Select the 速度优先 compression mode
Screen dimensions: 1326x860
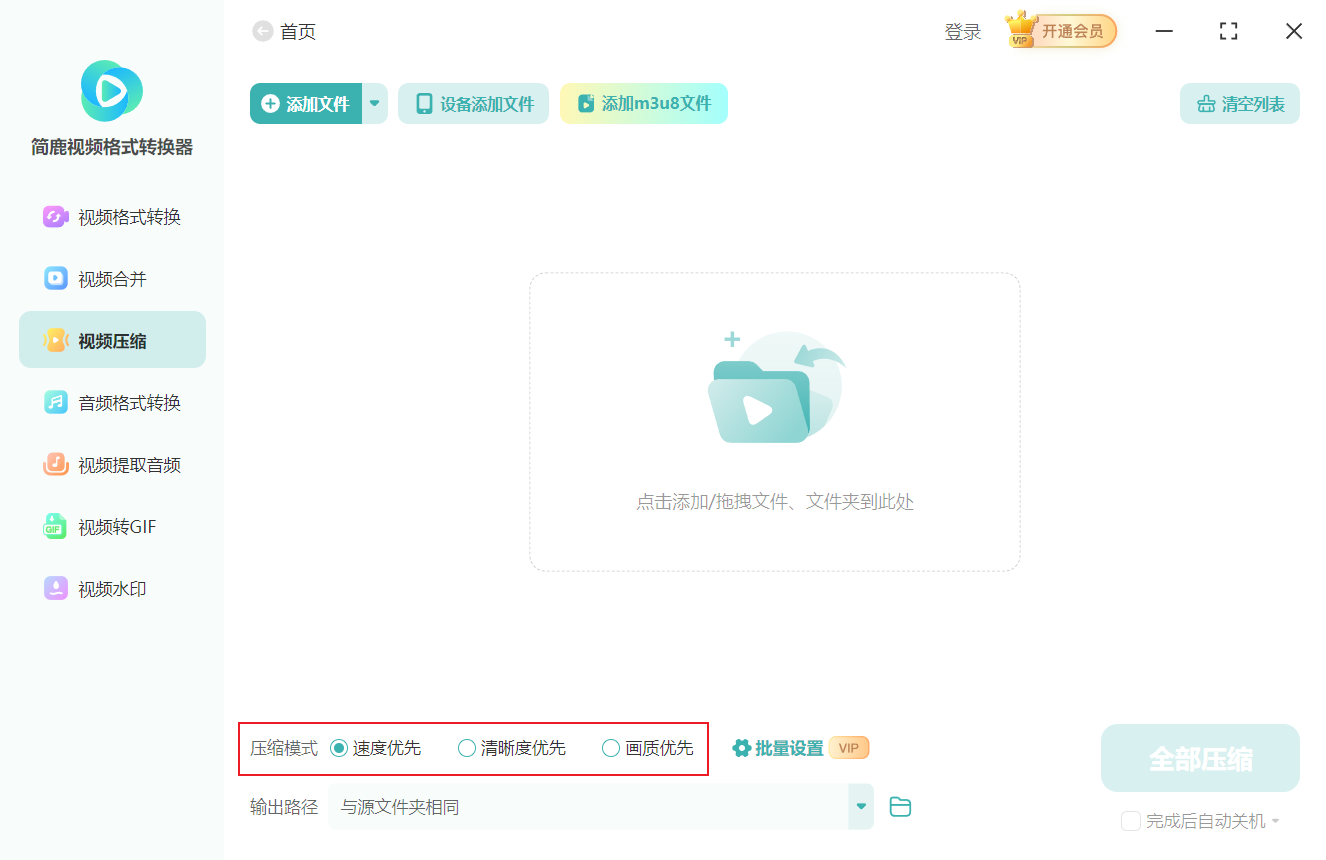click(x=339, y=747)
